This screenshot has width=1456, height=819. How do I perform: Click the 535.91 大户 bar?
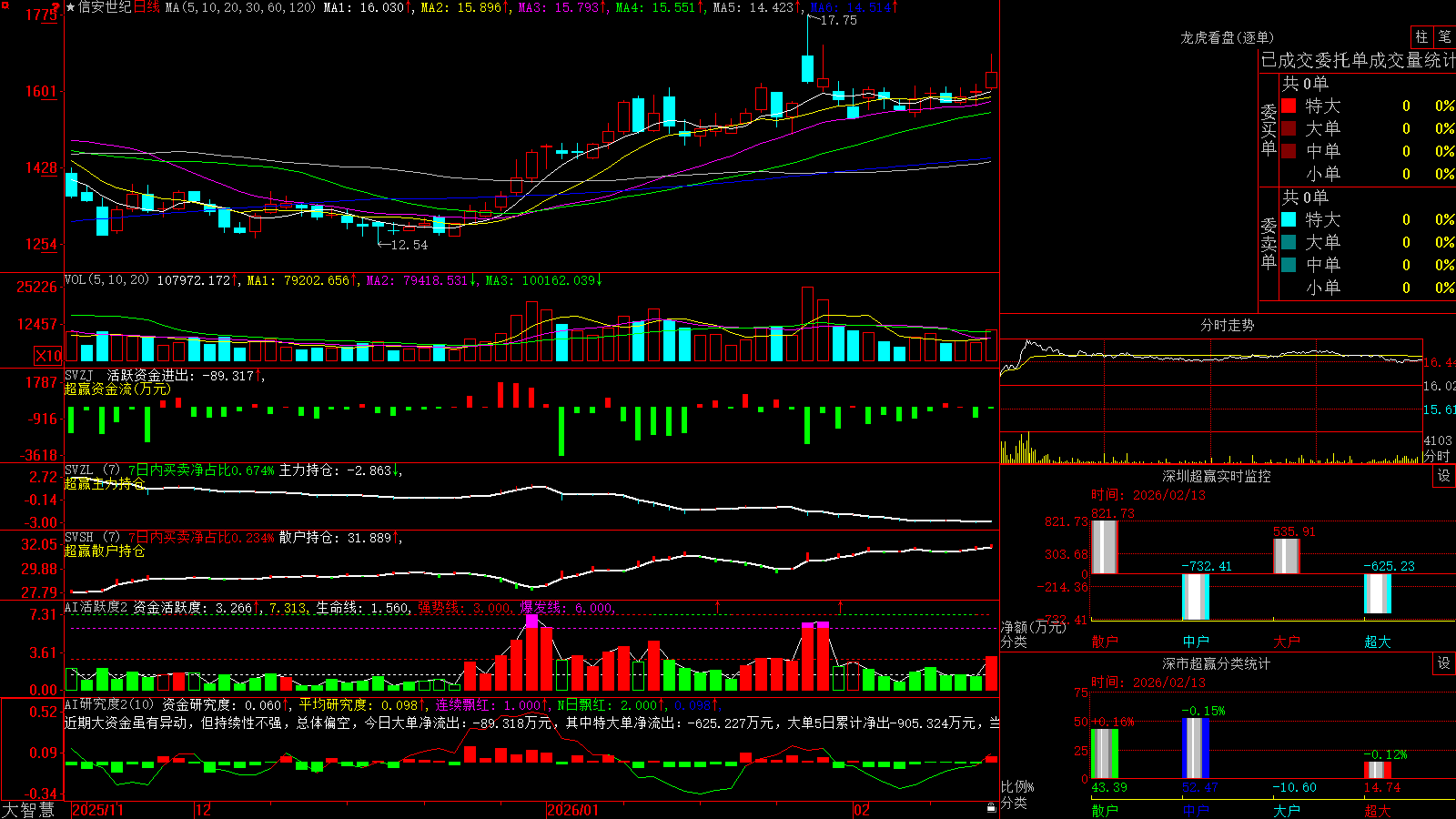[x=1287, y=556]
